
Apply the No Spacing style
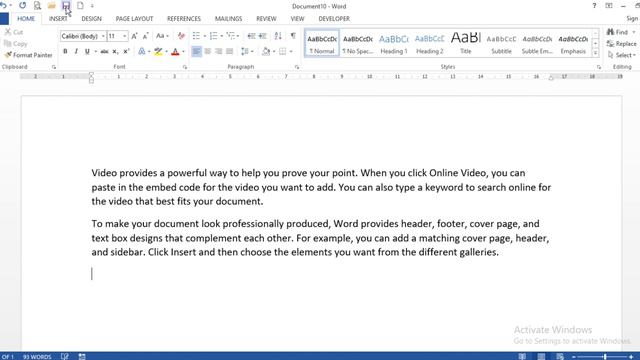tap(358, 43)
